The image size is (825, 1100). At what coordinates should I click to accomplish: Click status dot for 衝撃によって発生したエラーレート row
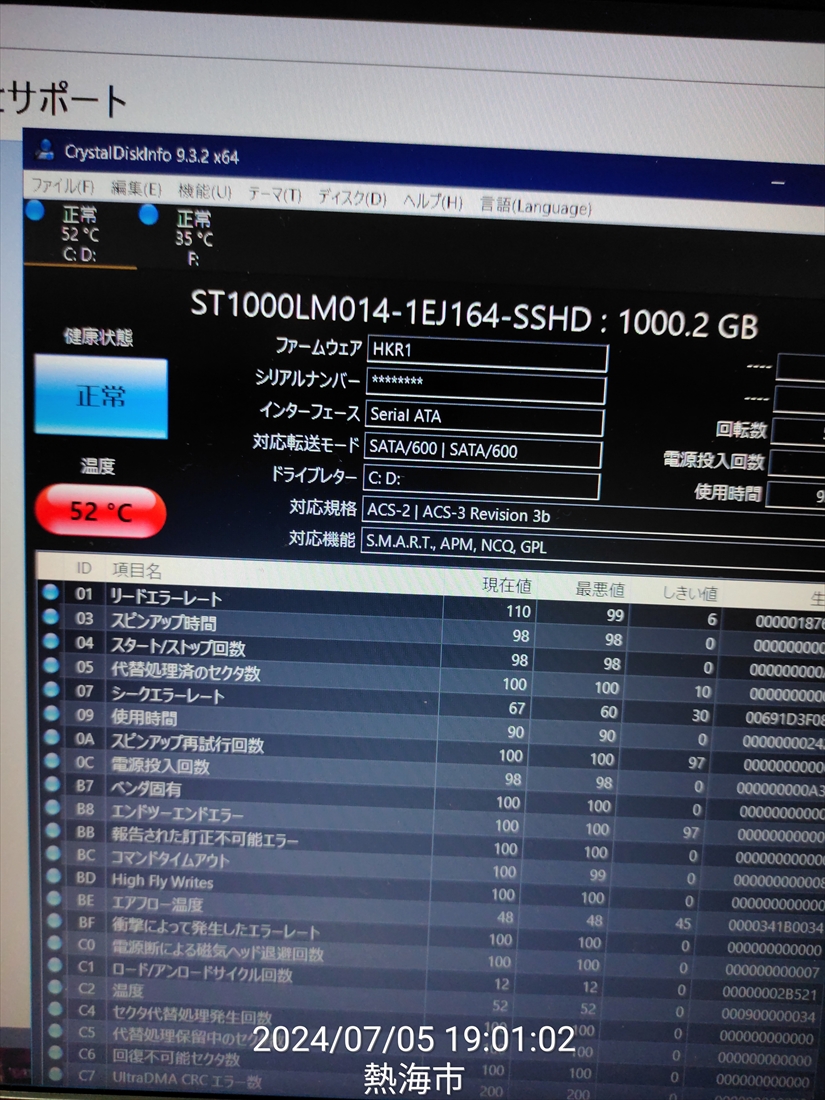(x=54, y=921)
